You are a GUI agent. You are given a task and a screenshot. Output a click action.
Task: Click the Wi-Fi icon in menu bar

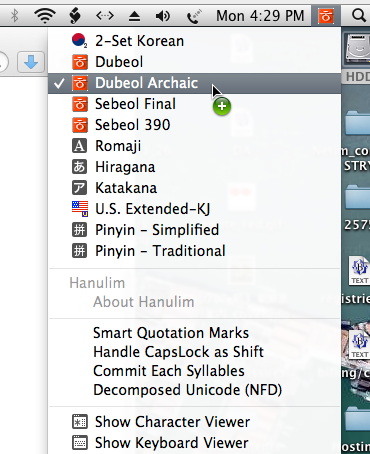click(45, 15)
